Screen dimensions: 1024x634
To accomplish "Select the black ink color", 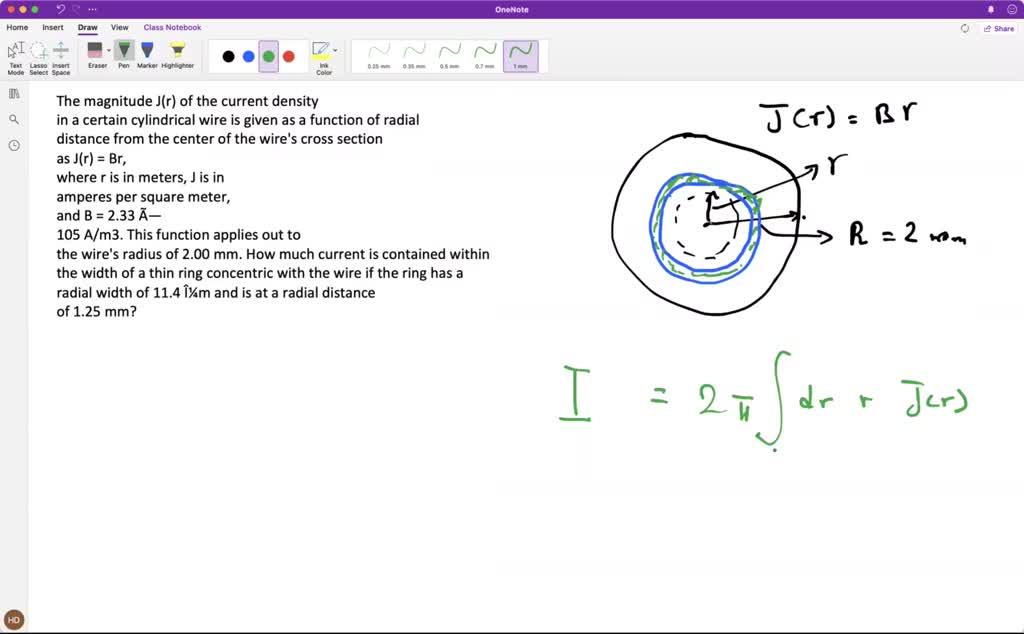I will point(228,57).
